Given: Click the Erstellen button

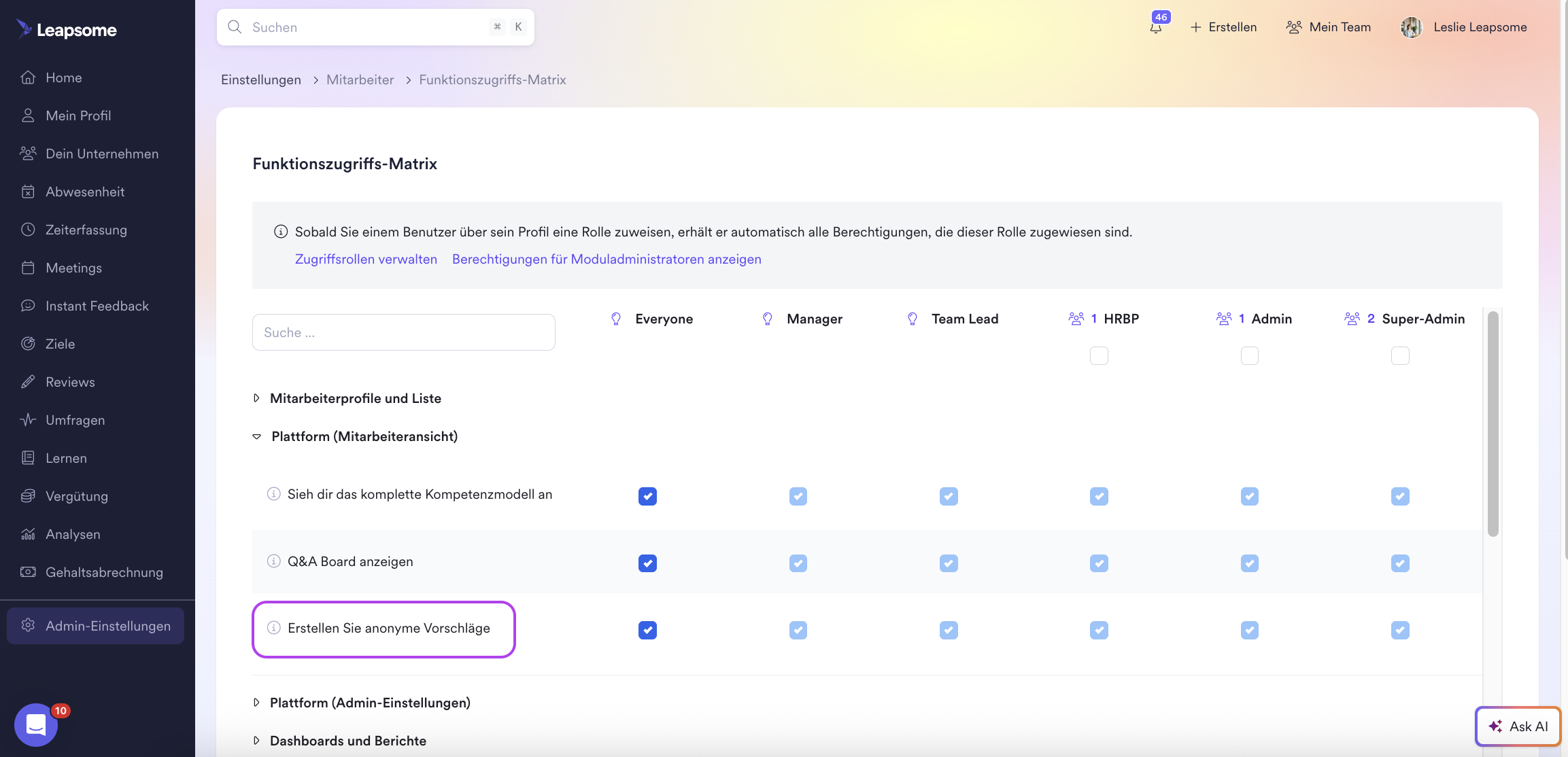Looking at the screenshot, I should click(1223, 27).
